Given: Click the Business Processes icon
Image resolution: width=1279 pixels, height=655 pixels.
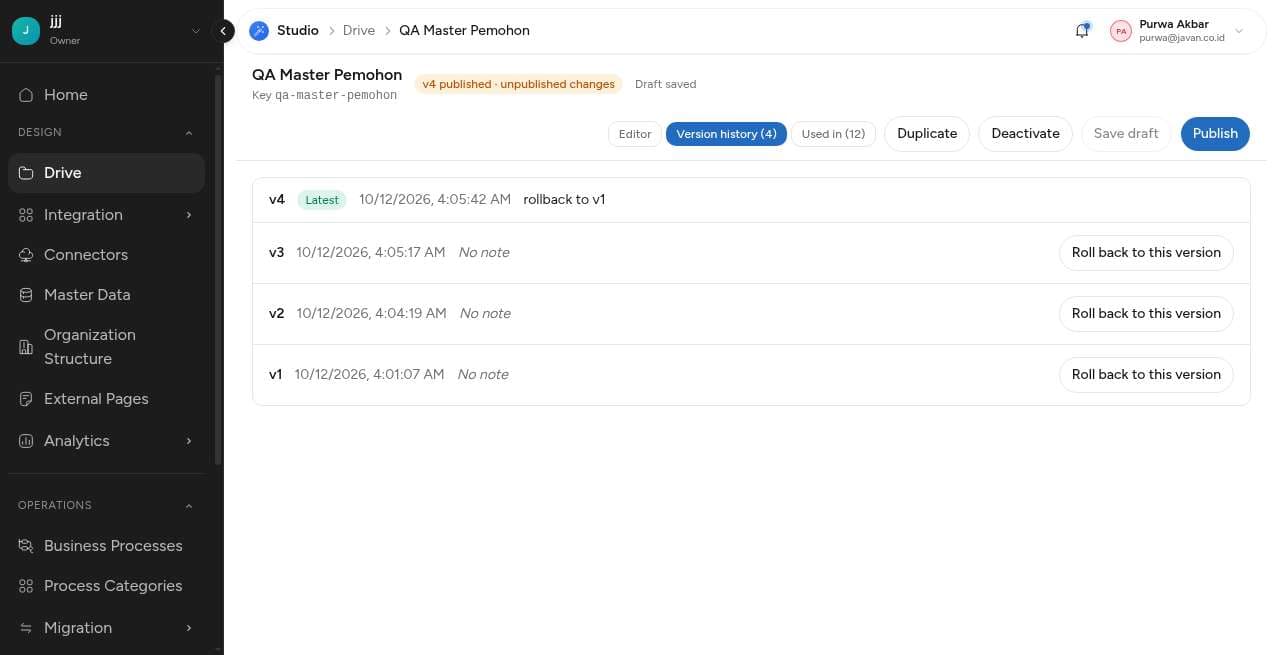Looking at the screenshot, I should point(26,546).
